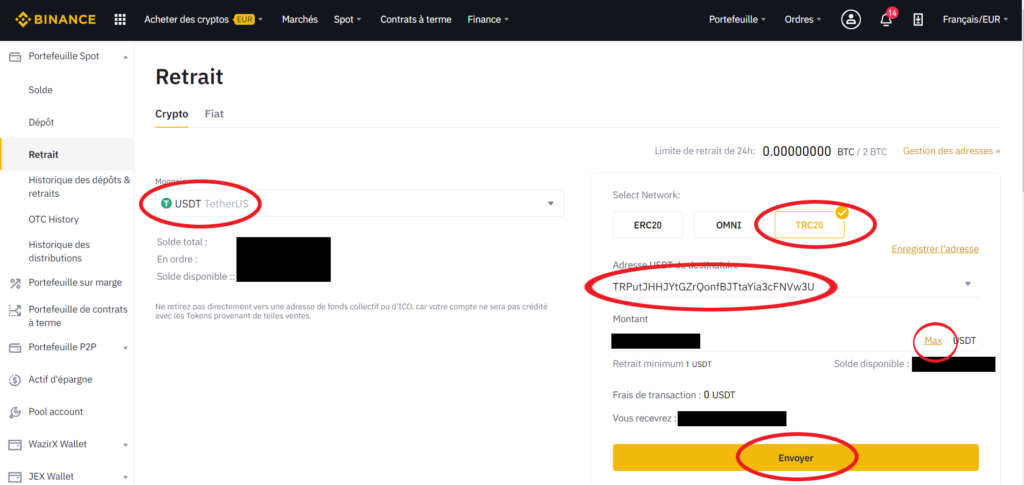Screen dimensions: 1024x485
Task: Click the Envoyer button
Action: [x=795, y=458]
